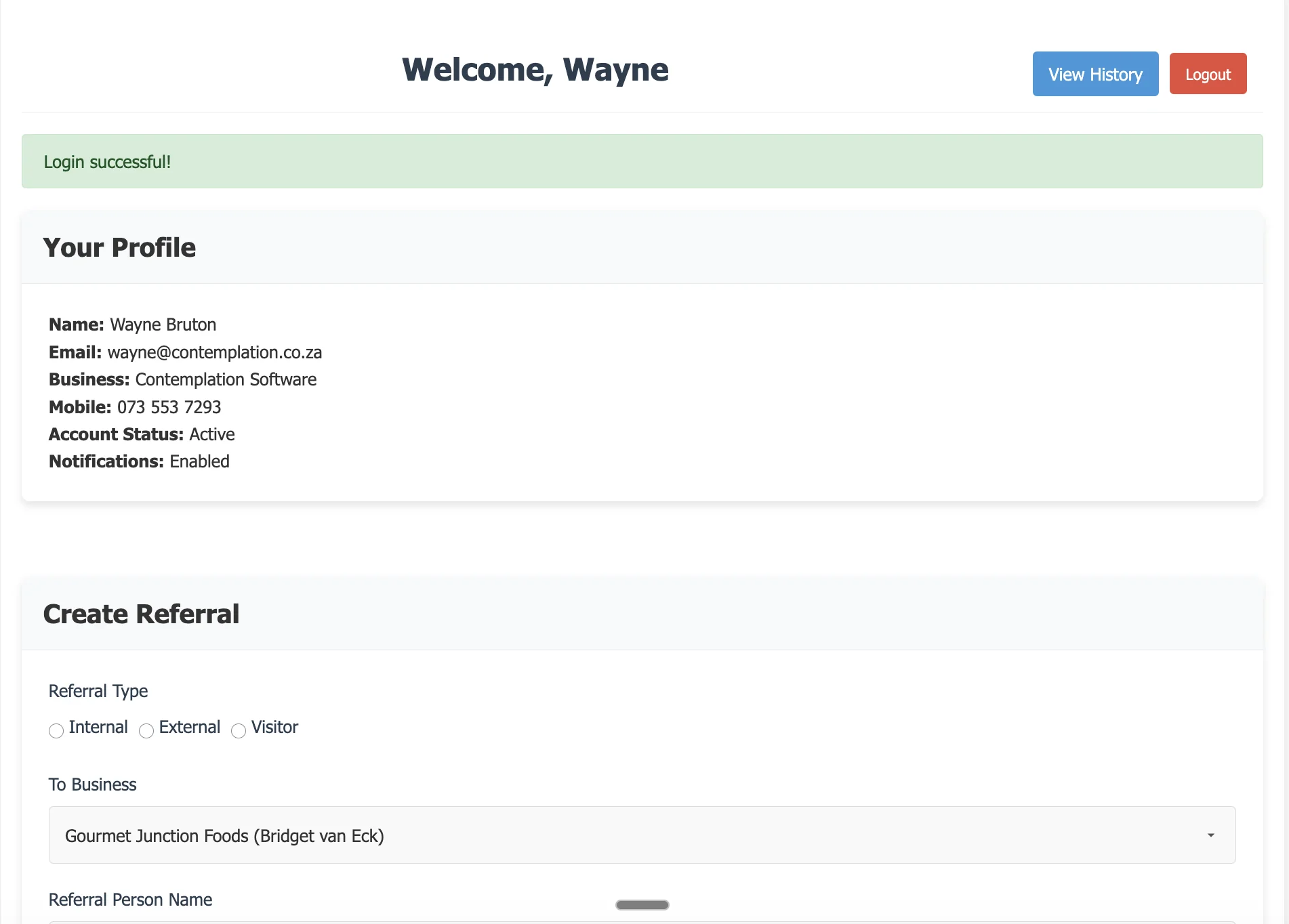
Task: Click the To Business field label
Action: [93, 784]
